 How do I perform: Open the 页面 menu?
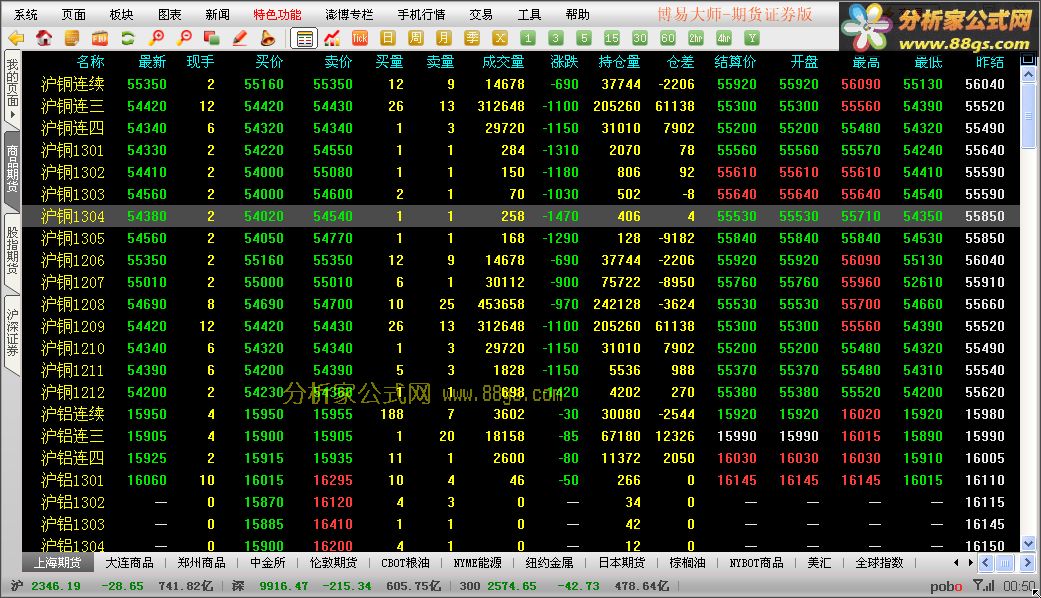coord(73,14)
